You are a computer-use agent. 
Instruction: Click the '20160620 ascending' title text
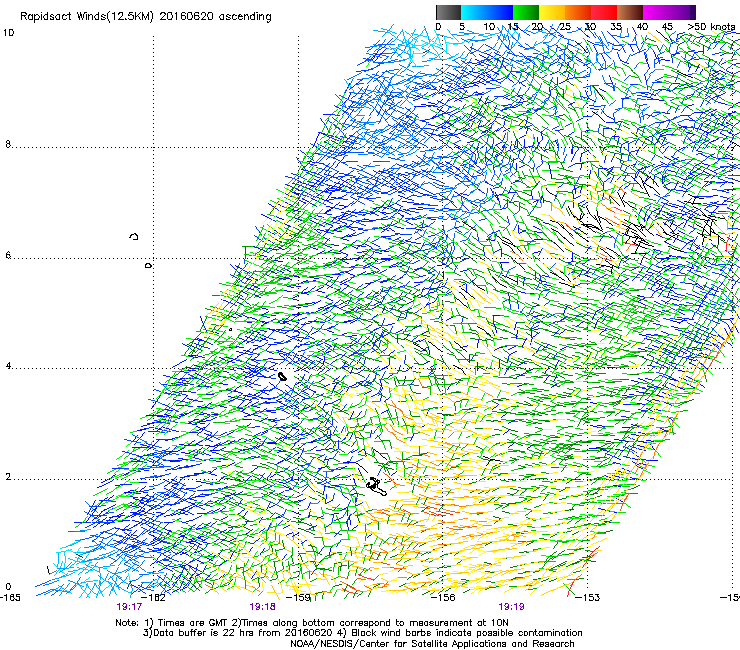[215, 17]
